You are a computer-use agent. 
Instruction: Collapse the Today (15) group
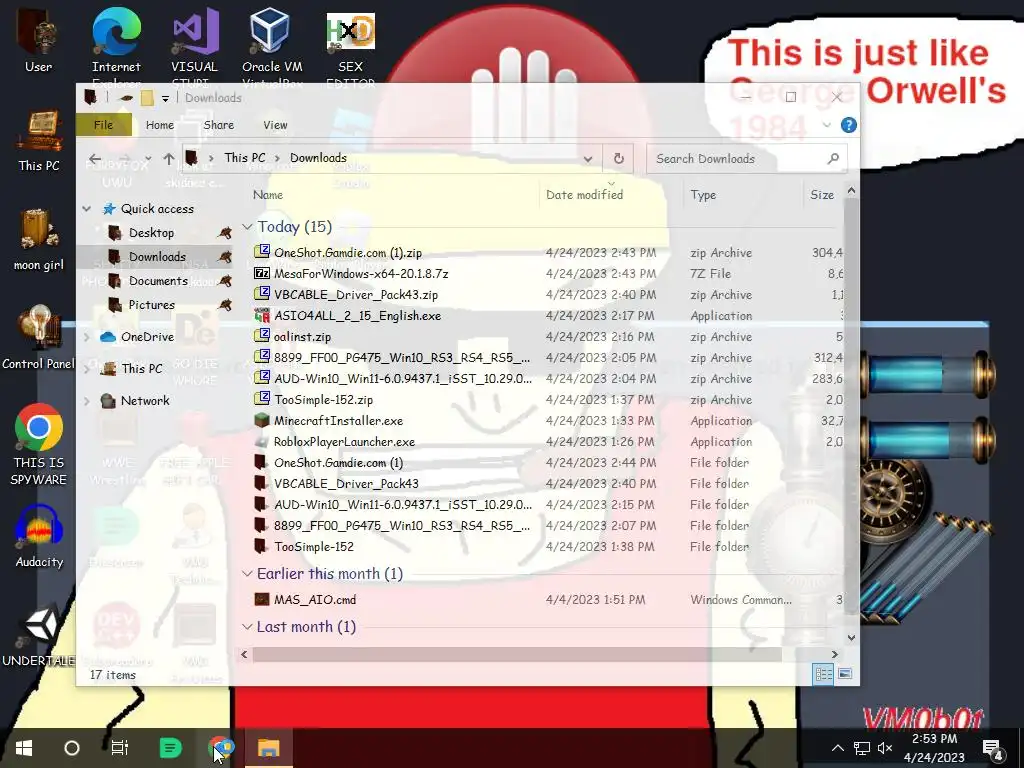coord(247,227)
